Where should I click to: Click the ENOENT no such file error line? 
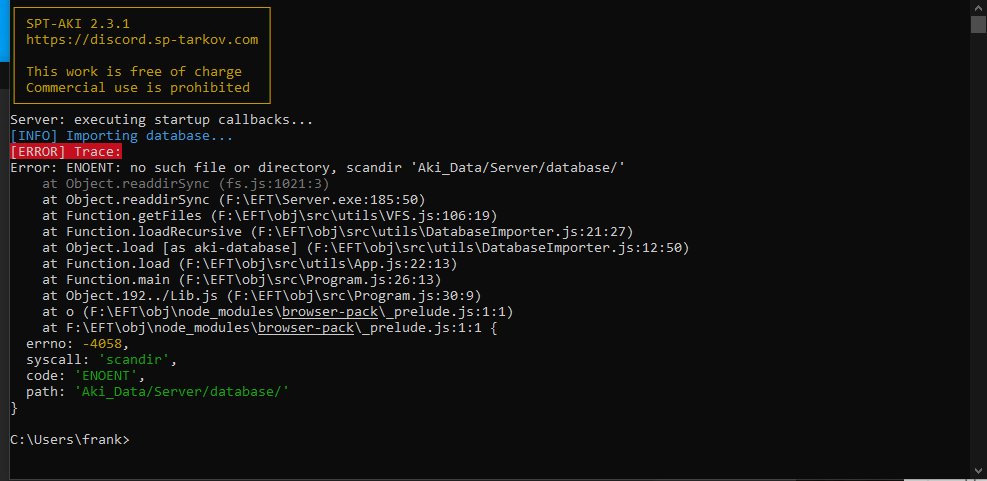coord(317,167)
